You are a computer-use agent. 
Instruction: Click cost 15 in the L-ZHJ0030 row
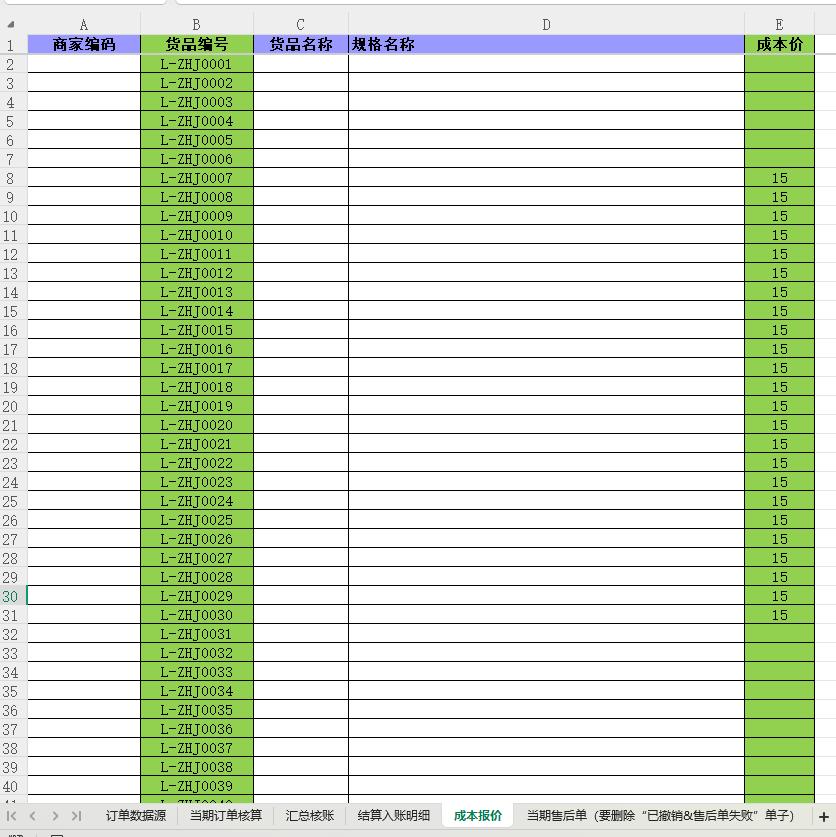779,615
